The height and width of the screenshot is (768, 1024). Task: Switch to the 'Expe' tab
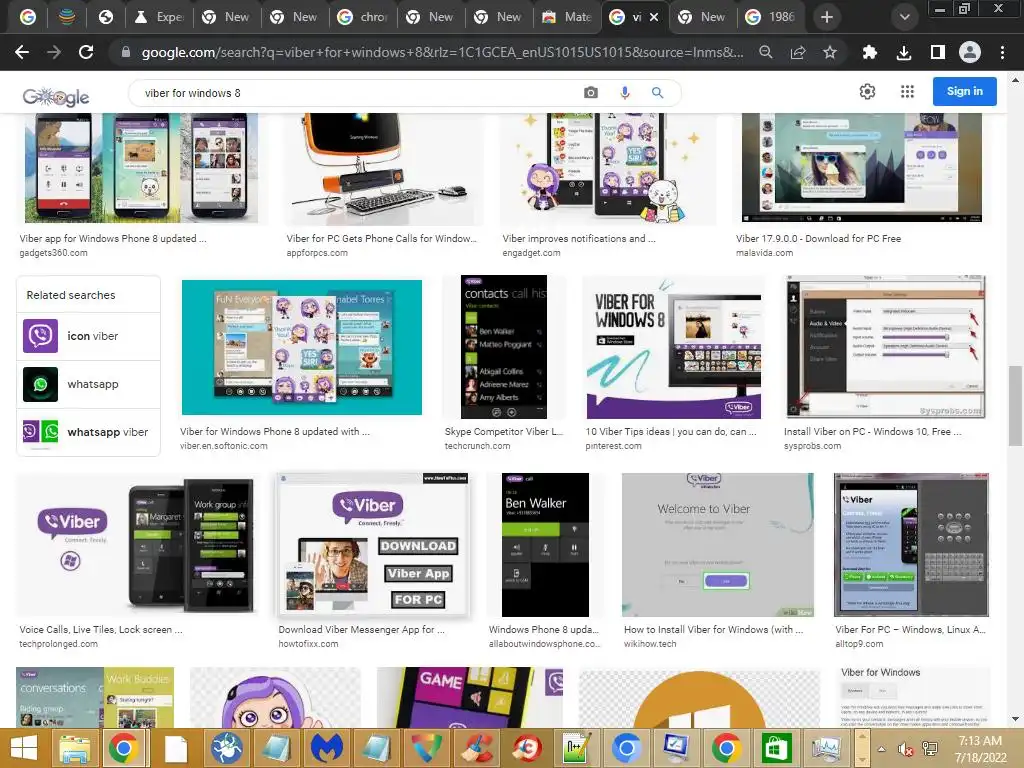point(159,17)
